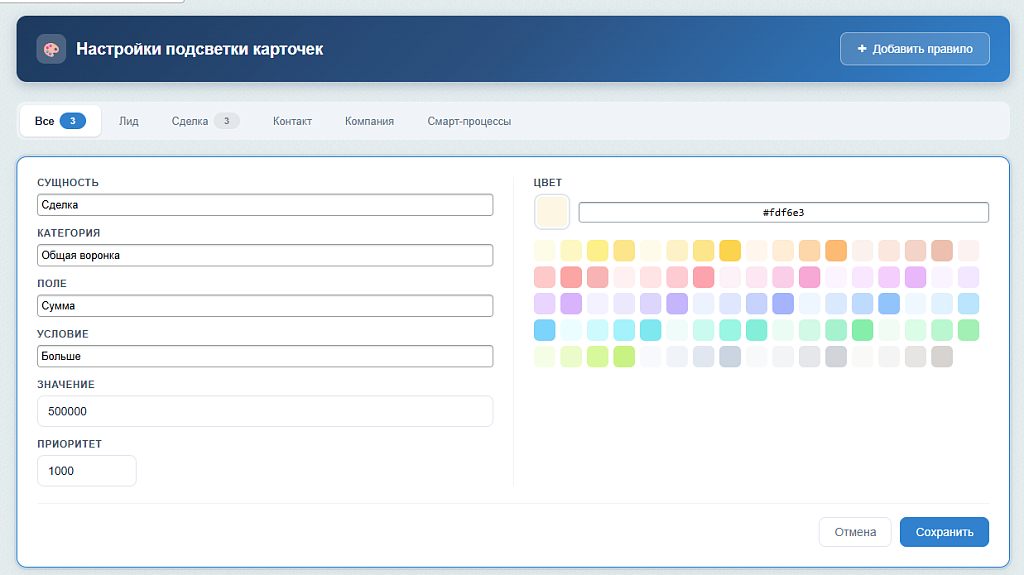Screen dimensions: 1024x575
Task: Expand the Условие dropdown showing Больше
Action: 265,355
